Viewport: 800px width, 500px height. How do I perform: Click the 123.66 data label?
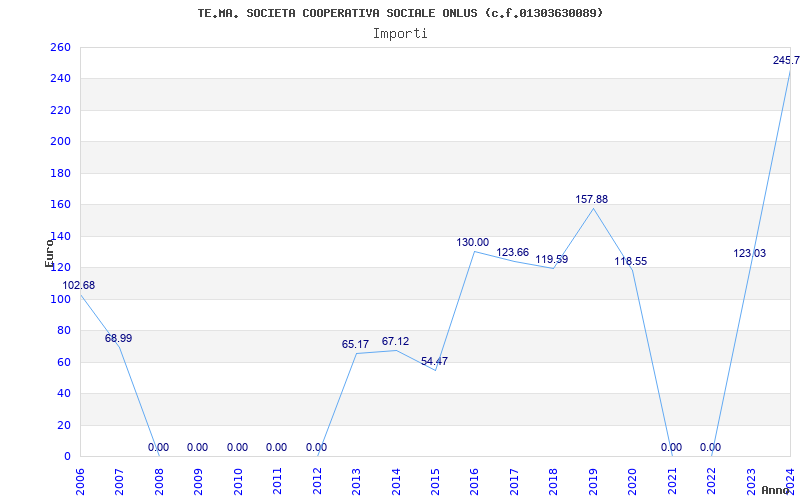click(x=512, y=252)
